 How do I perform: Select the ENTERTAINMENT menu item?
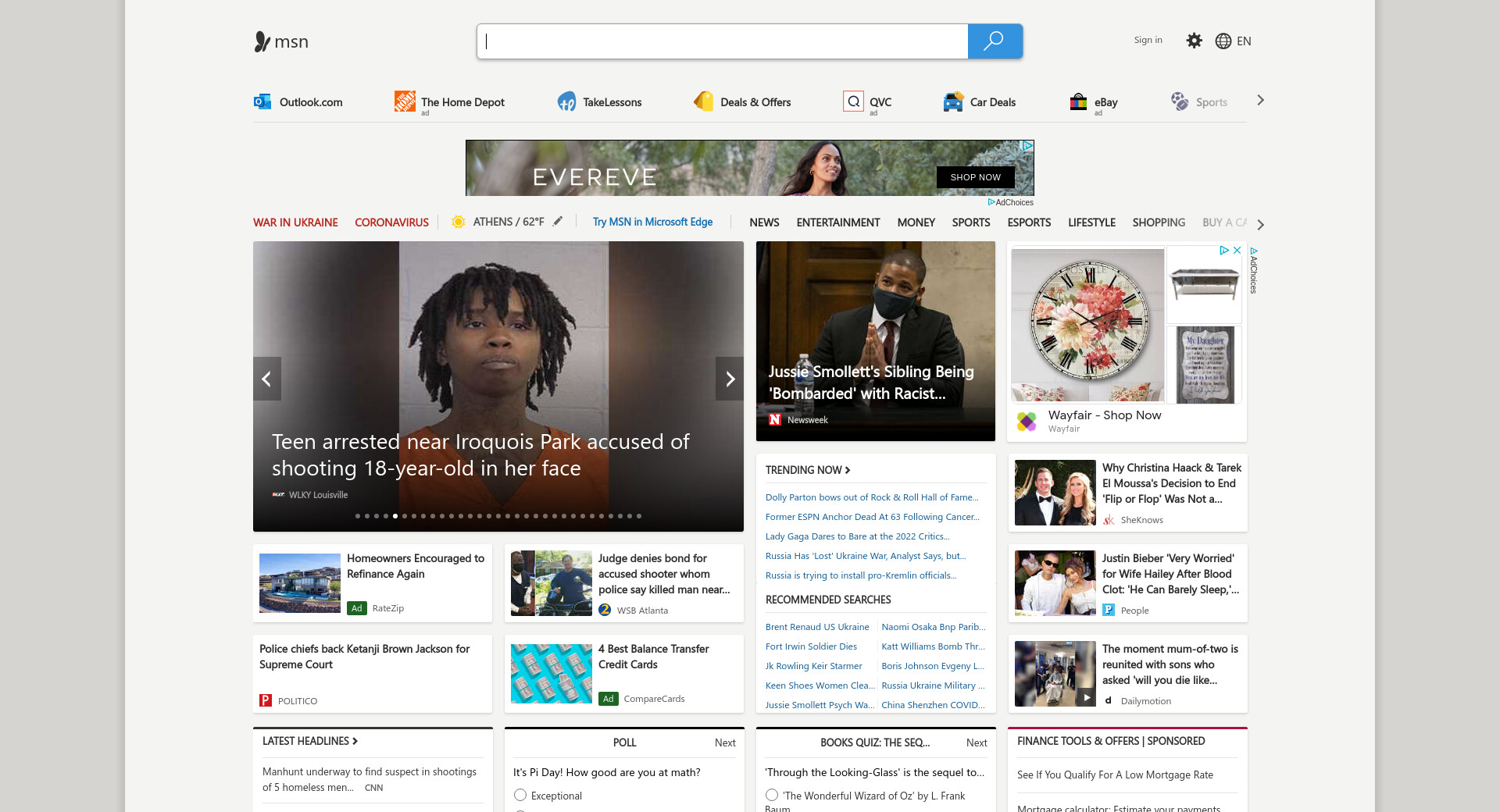click(x=838, y=223)
